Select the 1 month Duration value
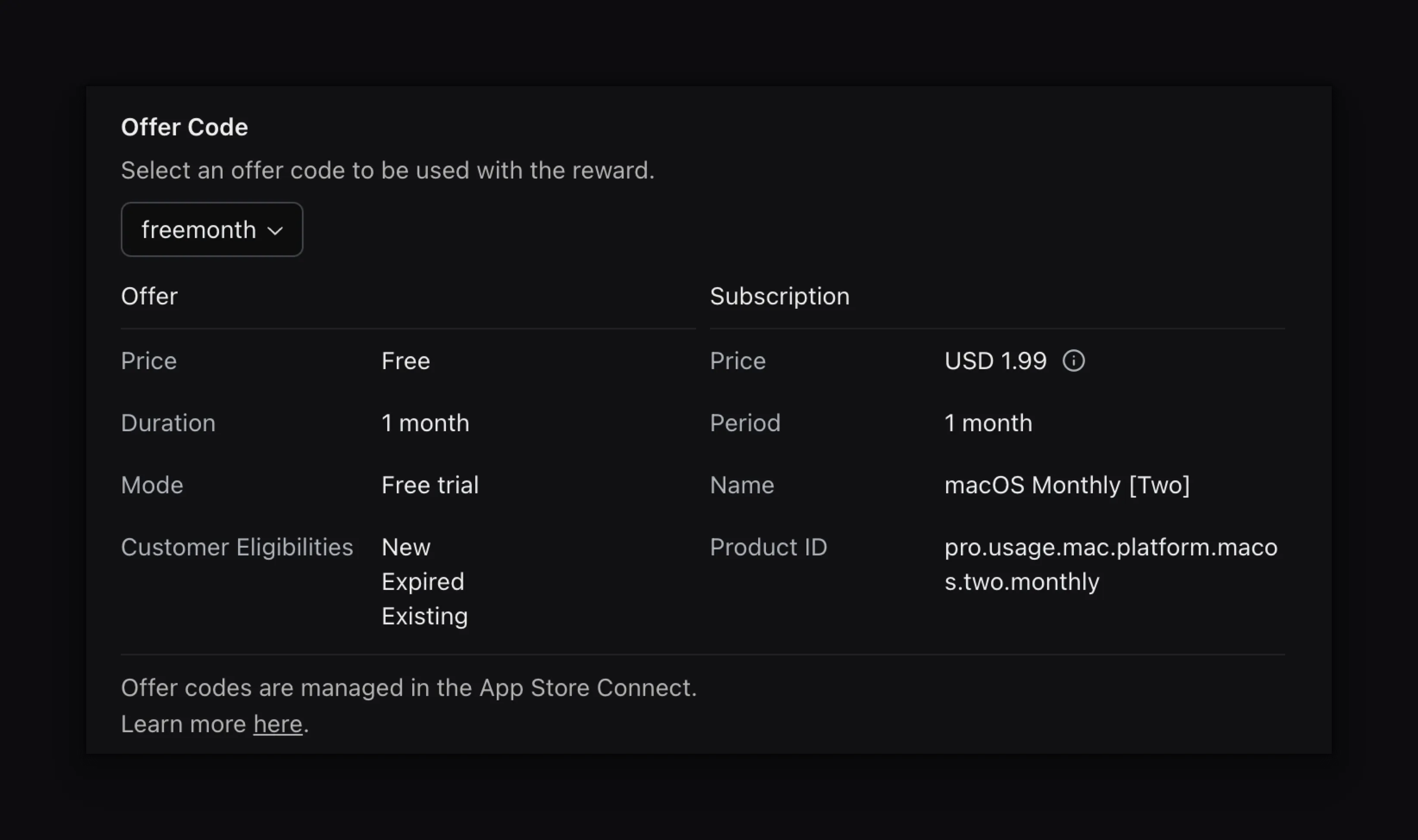Image resolution: width=1418 pixels, height=840 pixels. click(x=426, y=422)
